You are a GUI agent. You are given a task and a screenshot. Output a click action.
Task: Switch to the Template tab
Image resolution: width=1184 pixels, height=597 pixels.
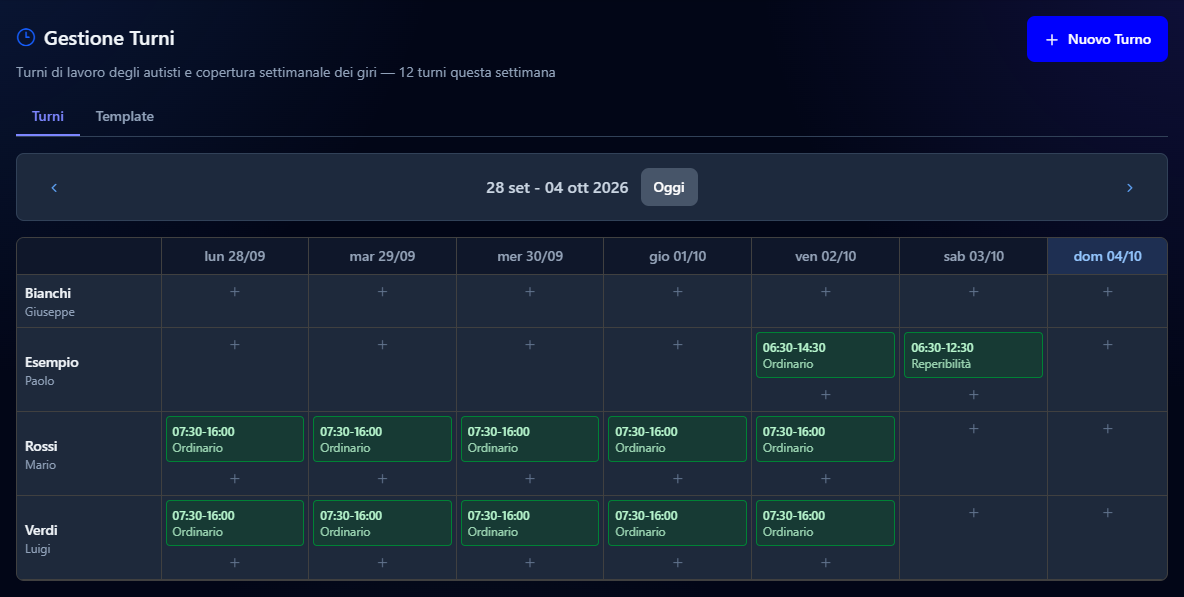[125, 116]
